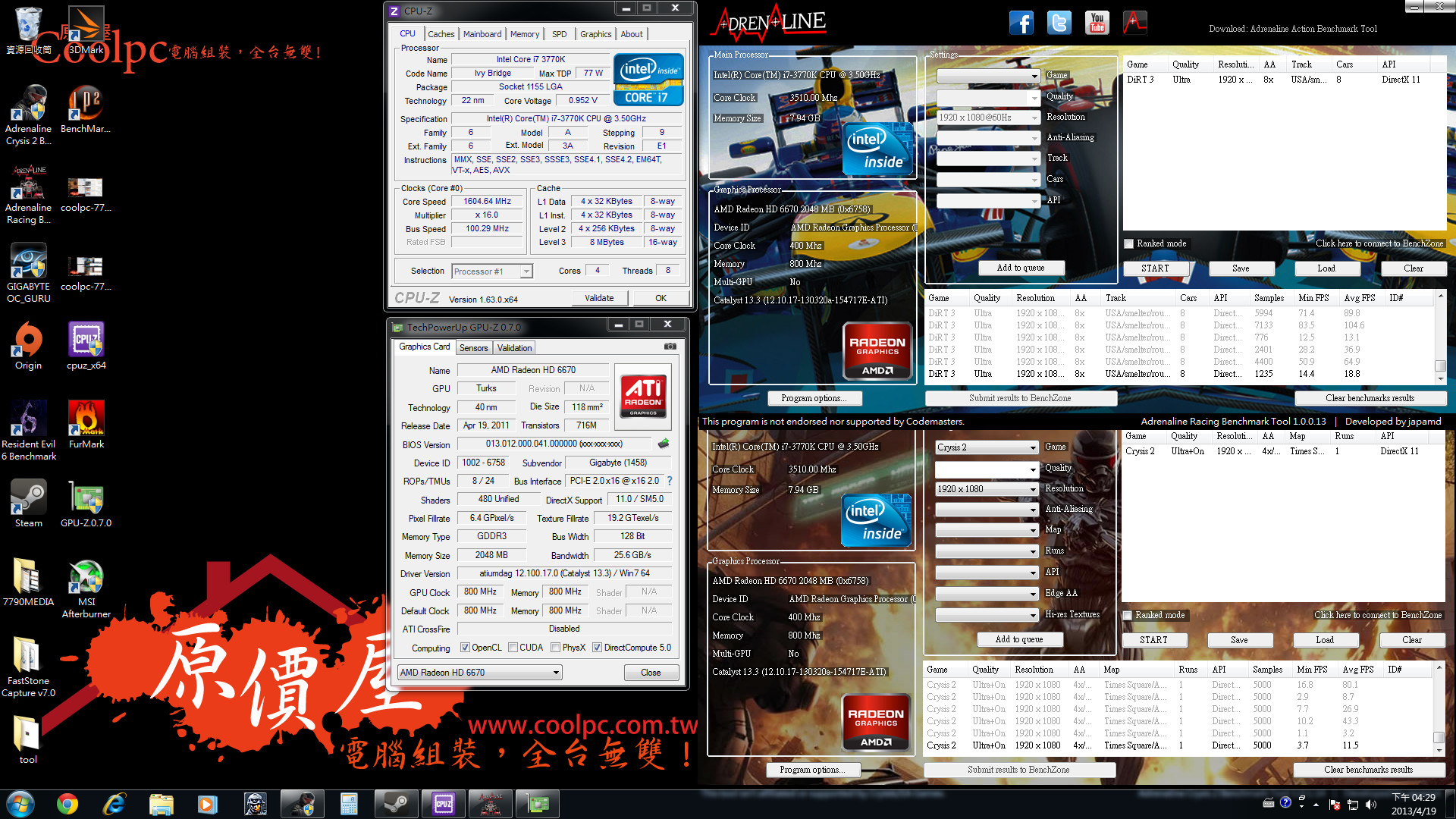
Task: Open Edge AA dropdown in Crysis panel
Action: pos(987,594)
